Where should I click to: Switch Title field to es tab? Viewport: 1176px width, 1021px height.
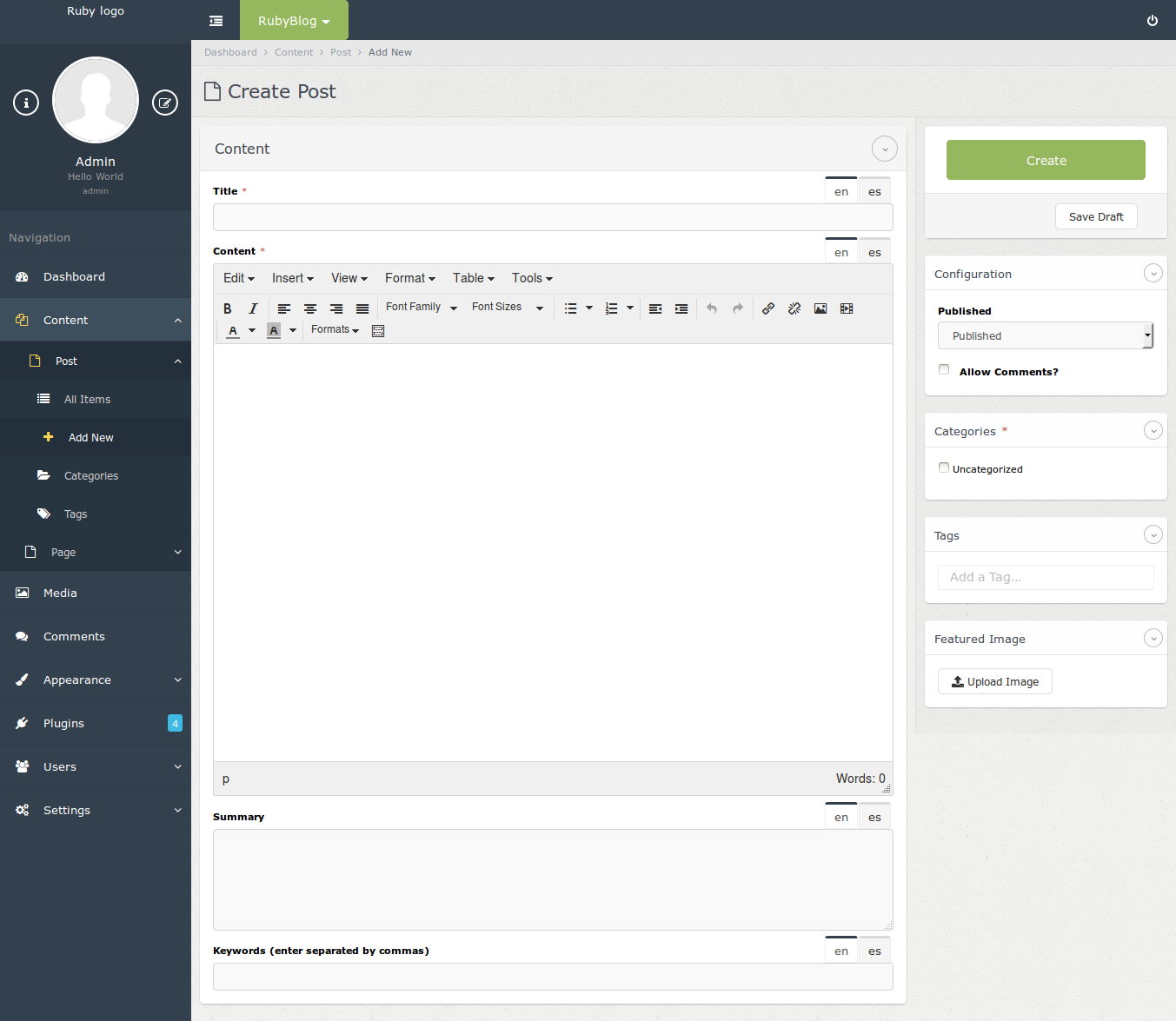pyautogui.click(x=874, y=192)
